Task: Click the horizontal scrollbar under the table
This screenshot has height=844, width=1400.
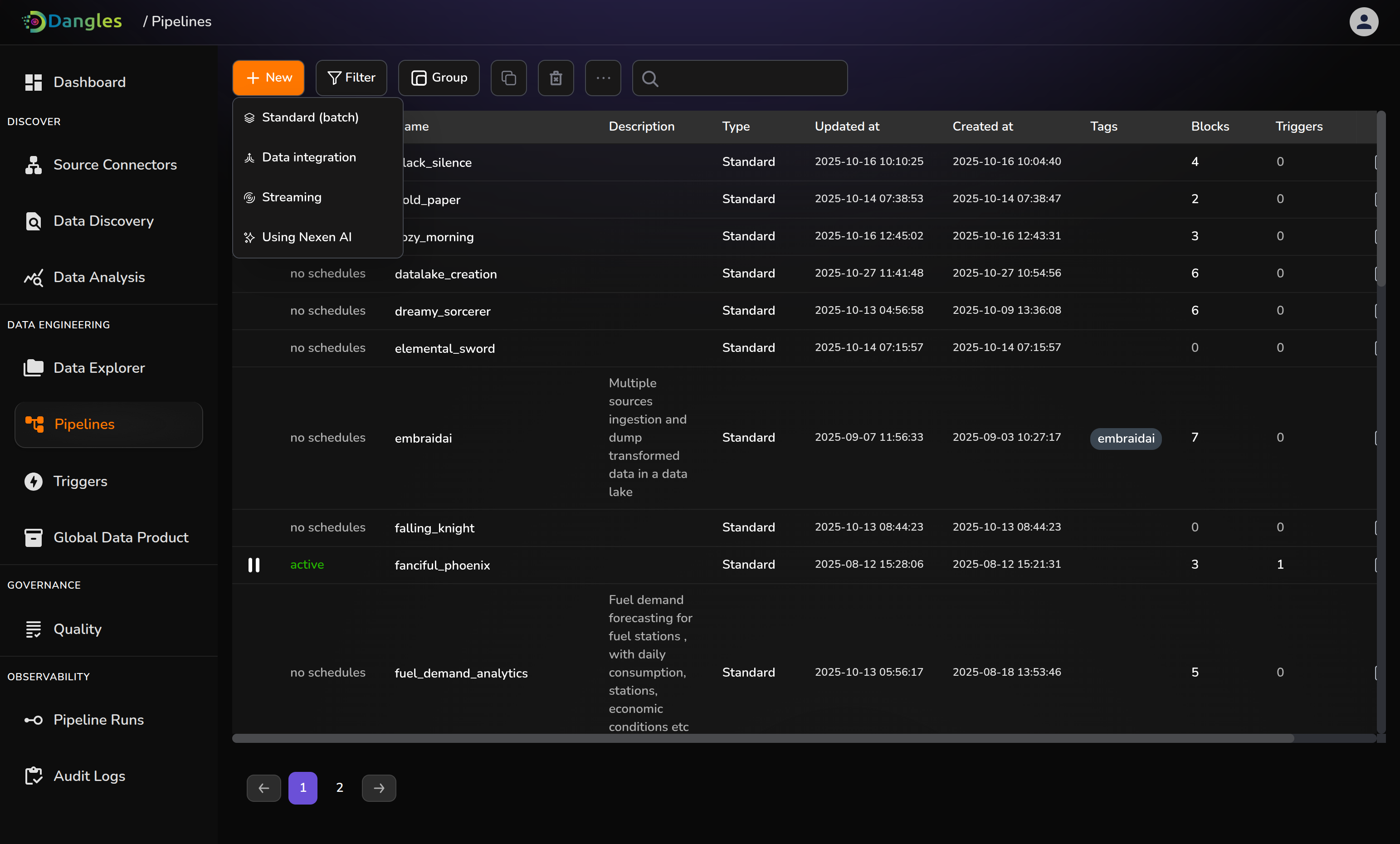Action: click(761, 738)
